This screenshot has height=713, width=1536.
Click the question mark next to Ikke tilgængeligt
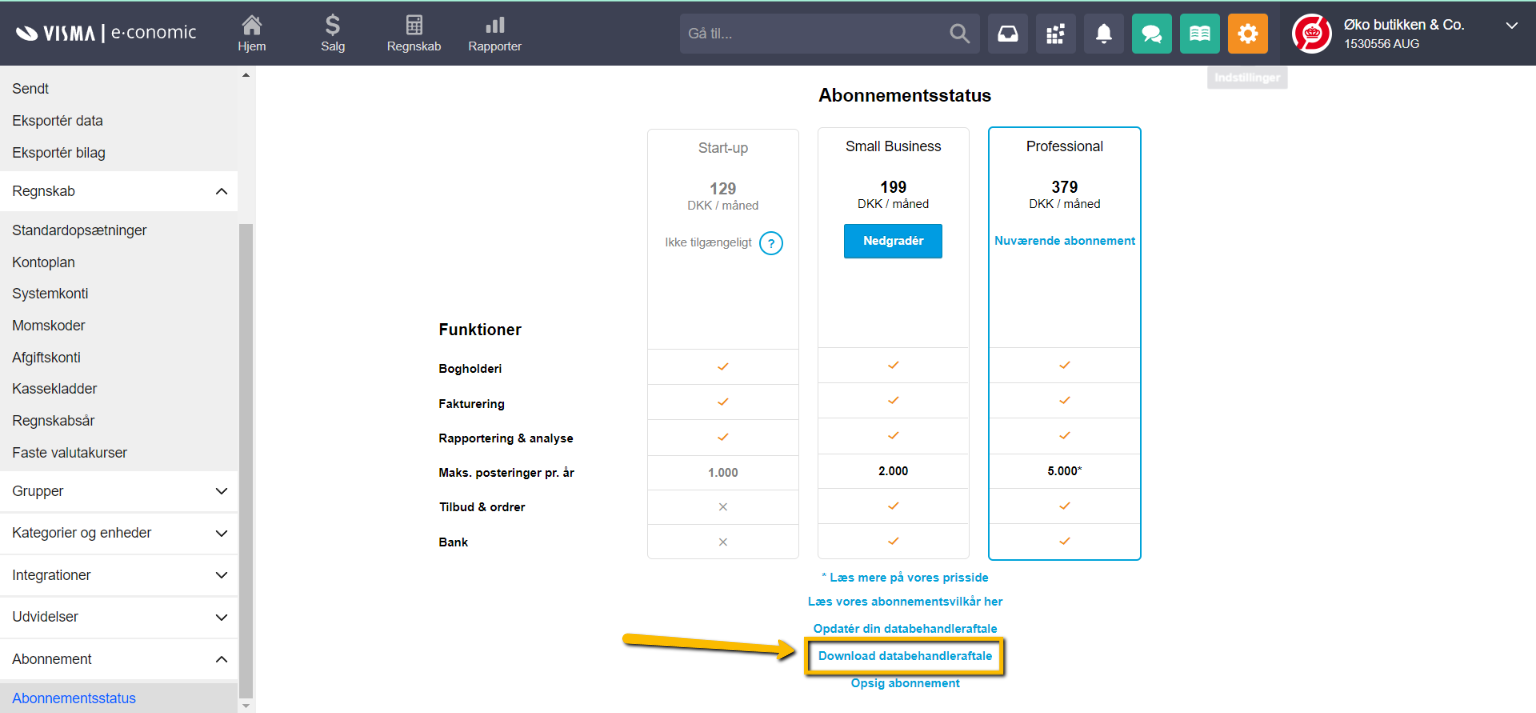point(770,243)
